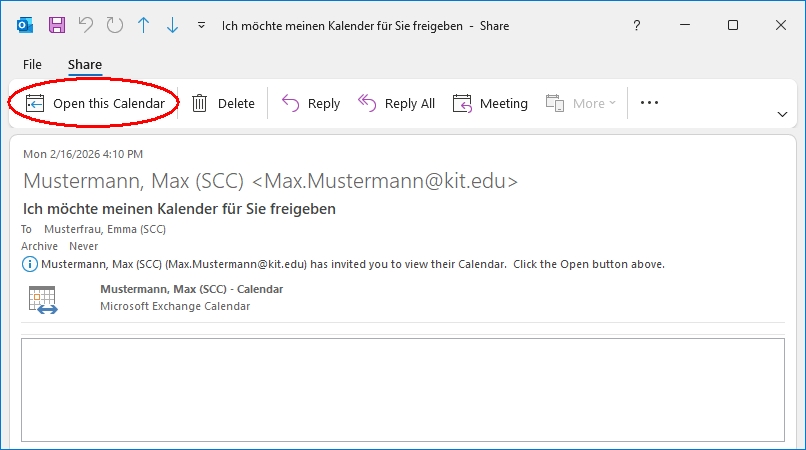The height and width of the screenshot is (450, 806).
Task: Expand Customize Quick Access Toolbar dropdown
Action: click(x=202, y=26)
